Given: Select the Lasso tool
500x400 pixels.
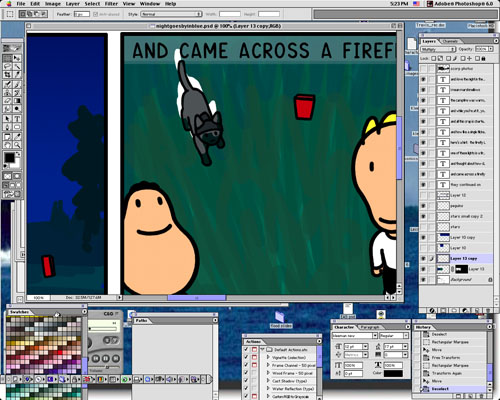Looking at the screenshot, I should (7, 66).
